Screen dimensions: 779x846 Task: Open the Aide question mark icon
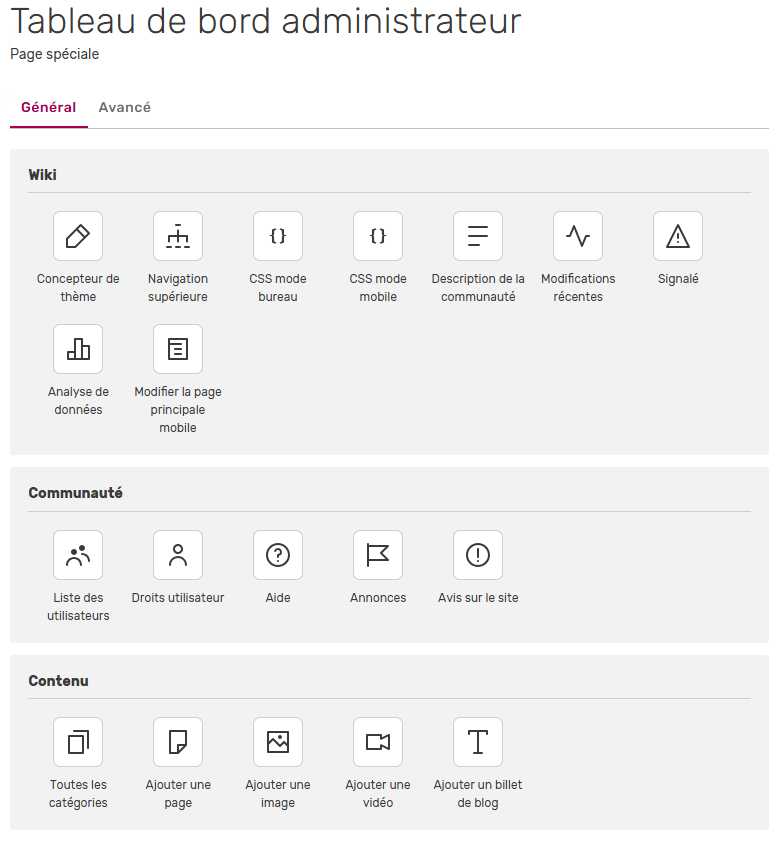point(278,555)
